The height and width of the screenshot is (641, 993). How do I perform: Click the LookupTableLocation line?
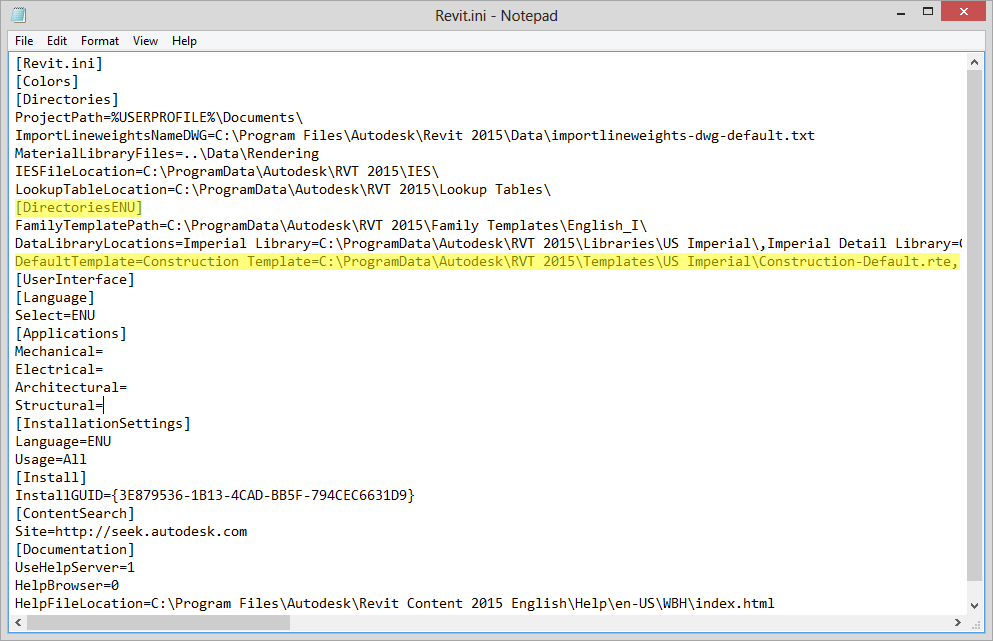[283, 189]
